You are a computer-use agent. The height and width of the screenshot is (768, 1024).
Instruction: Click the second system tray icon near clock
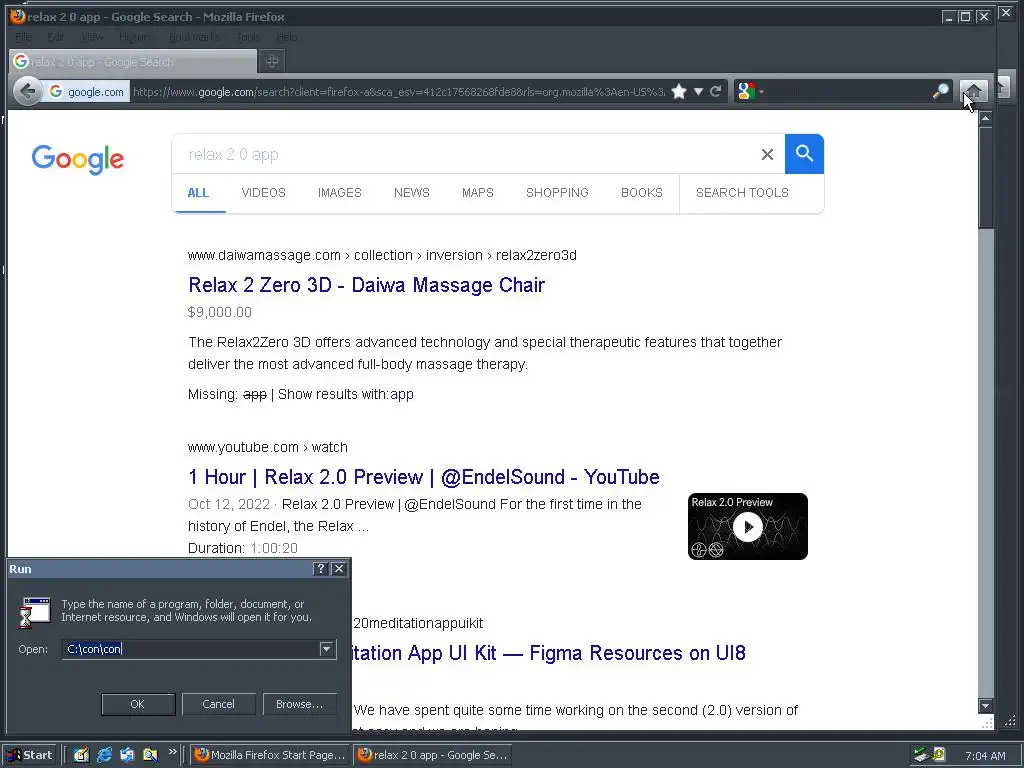[x=938, y=756]
